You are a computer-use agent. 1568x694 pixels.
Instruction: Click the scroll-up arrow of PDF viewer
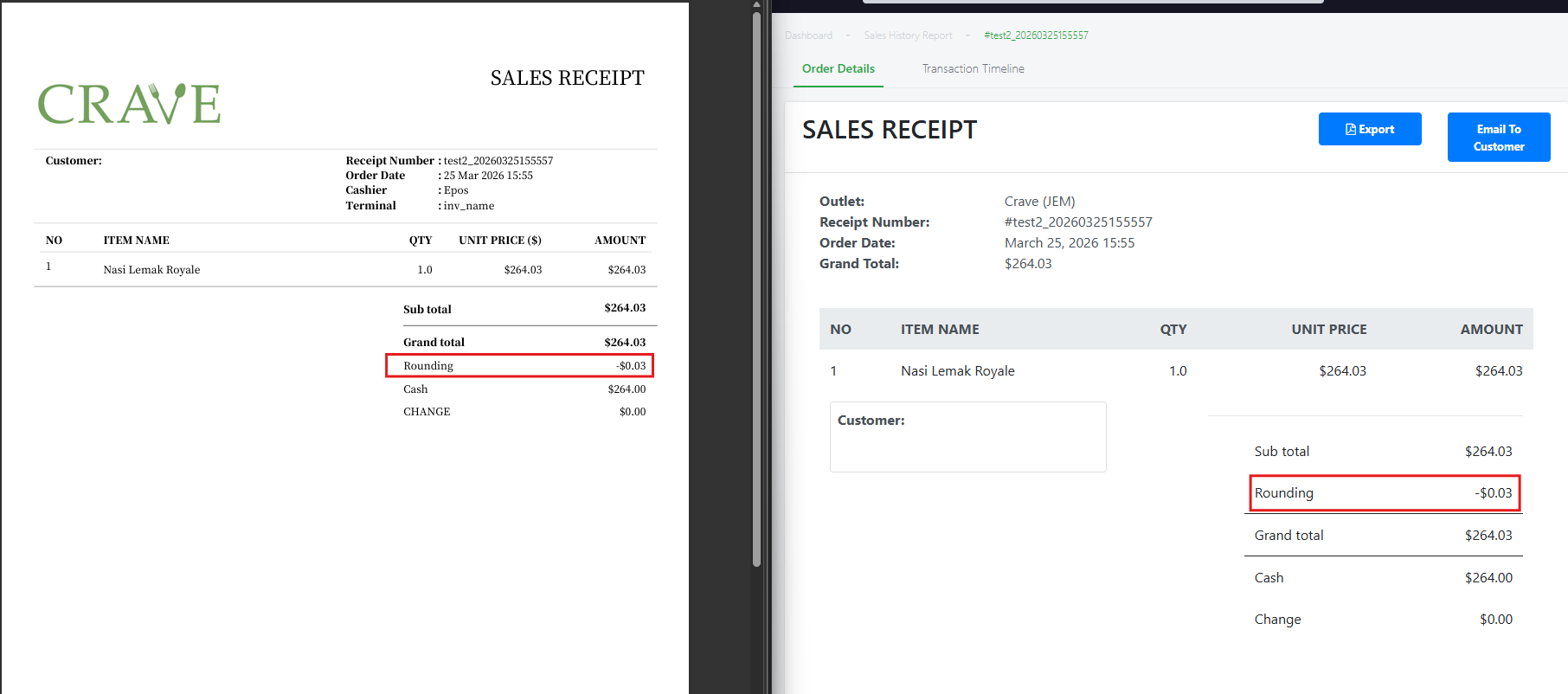click(x=756, y=4)
